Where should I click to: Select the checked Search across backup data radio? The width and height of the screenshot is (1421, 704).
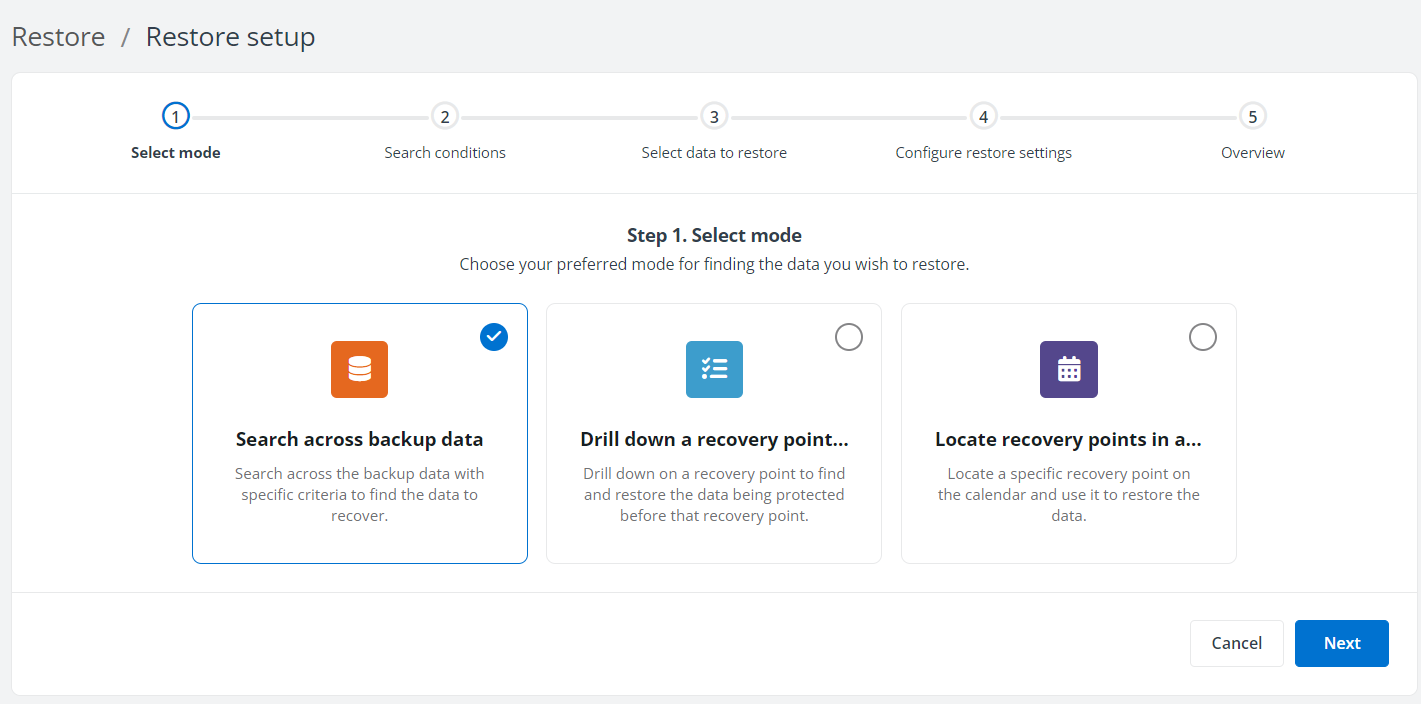[494, 337]
